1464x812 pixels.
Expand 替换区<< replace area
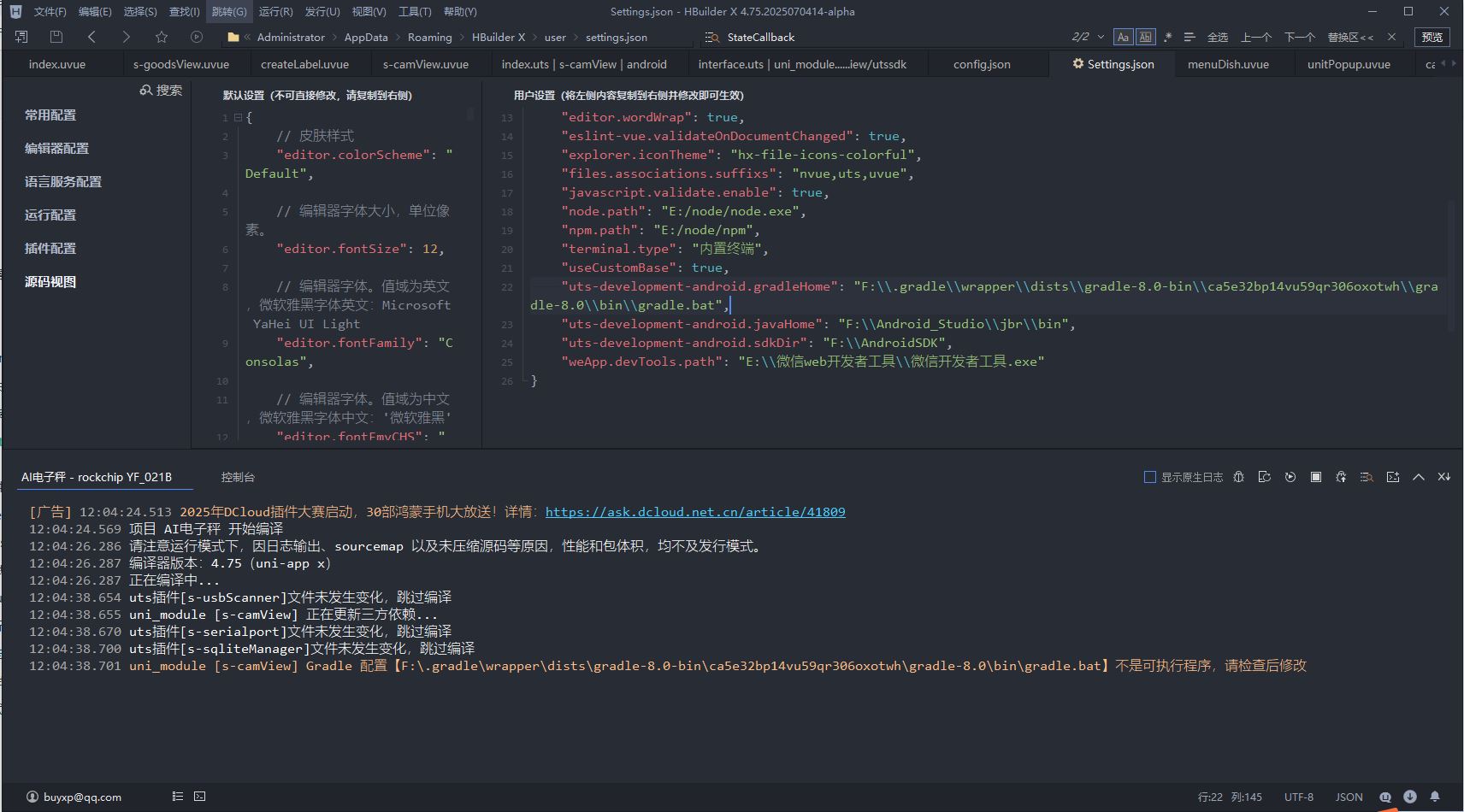point(1350,37)
